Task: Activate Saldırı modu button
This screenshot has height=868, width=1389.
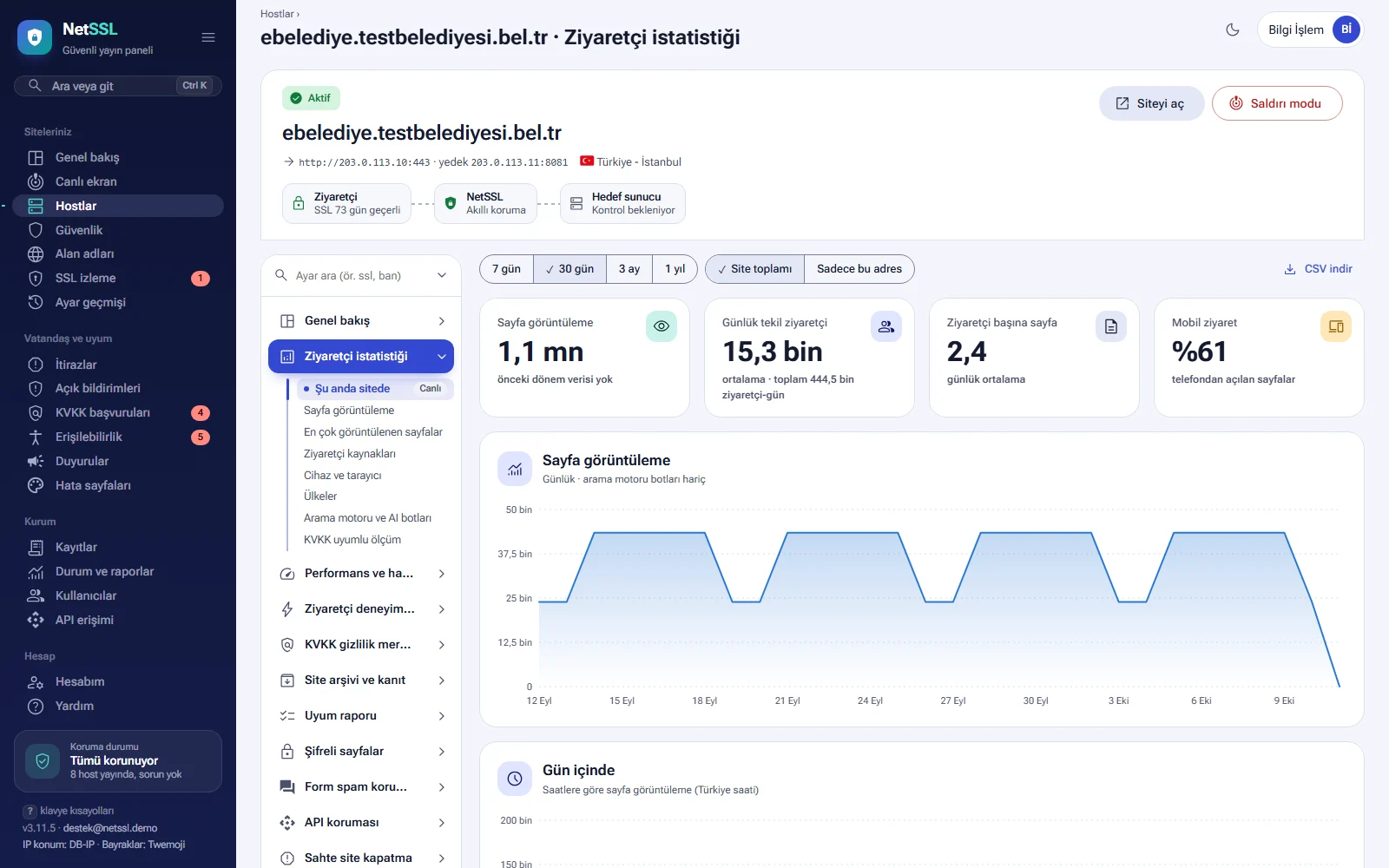Action: tap(1277, 103)
